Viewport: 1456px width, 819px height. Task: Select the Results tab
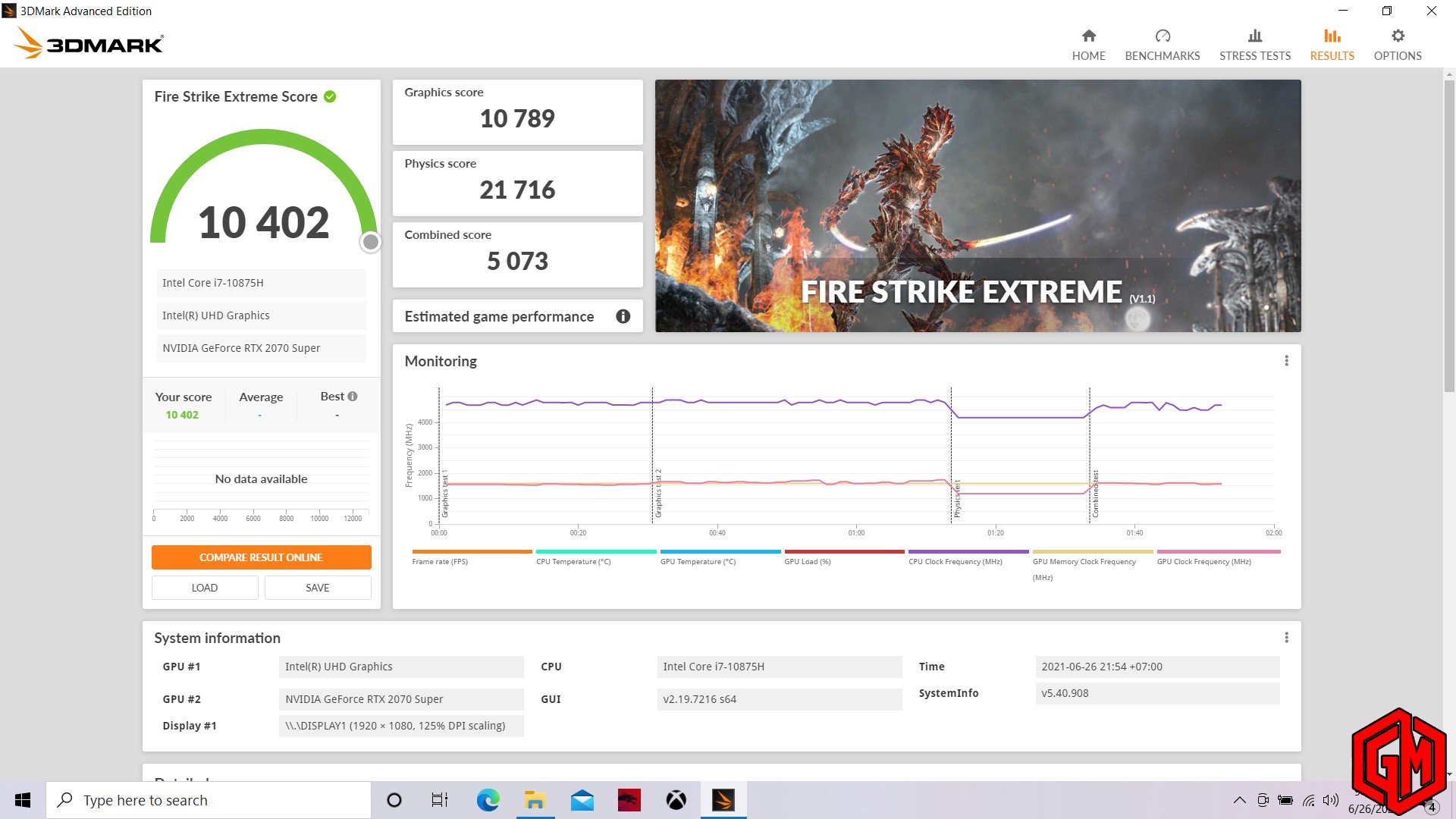coord(1332,45)
